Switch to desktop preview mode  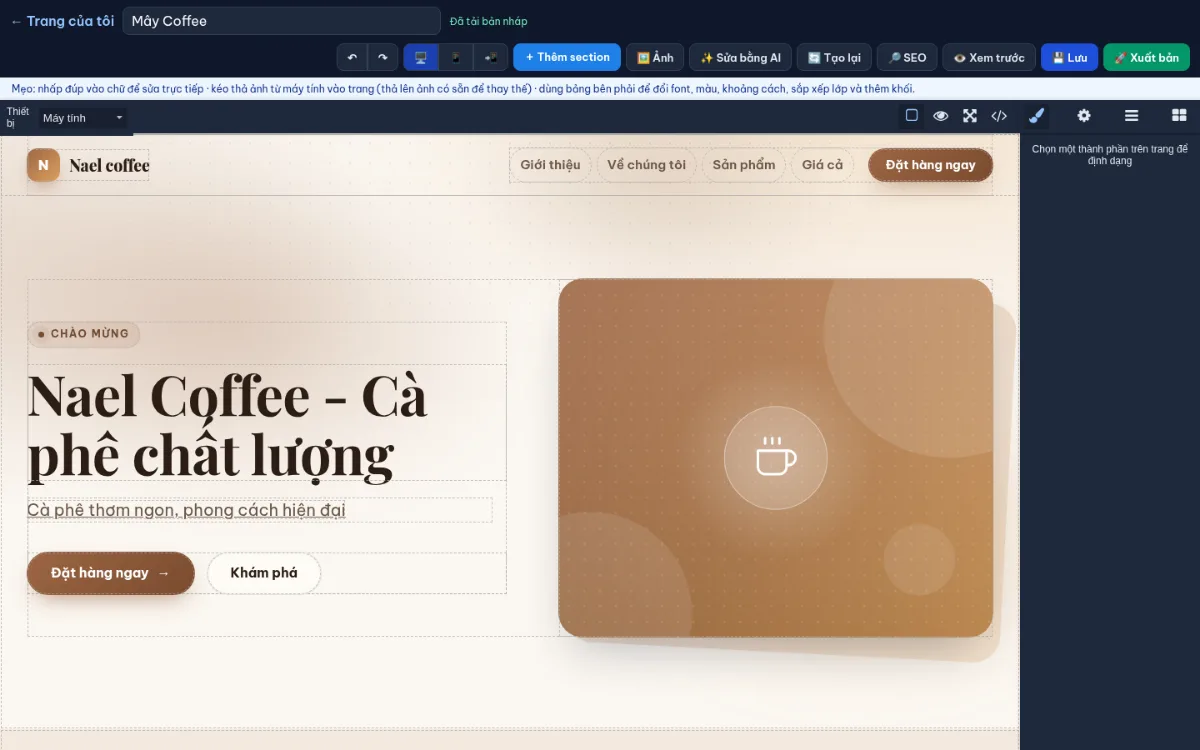(421, 57)
